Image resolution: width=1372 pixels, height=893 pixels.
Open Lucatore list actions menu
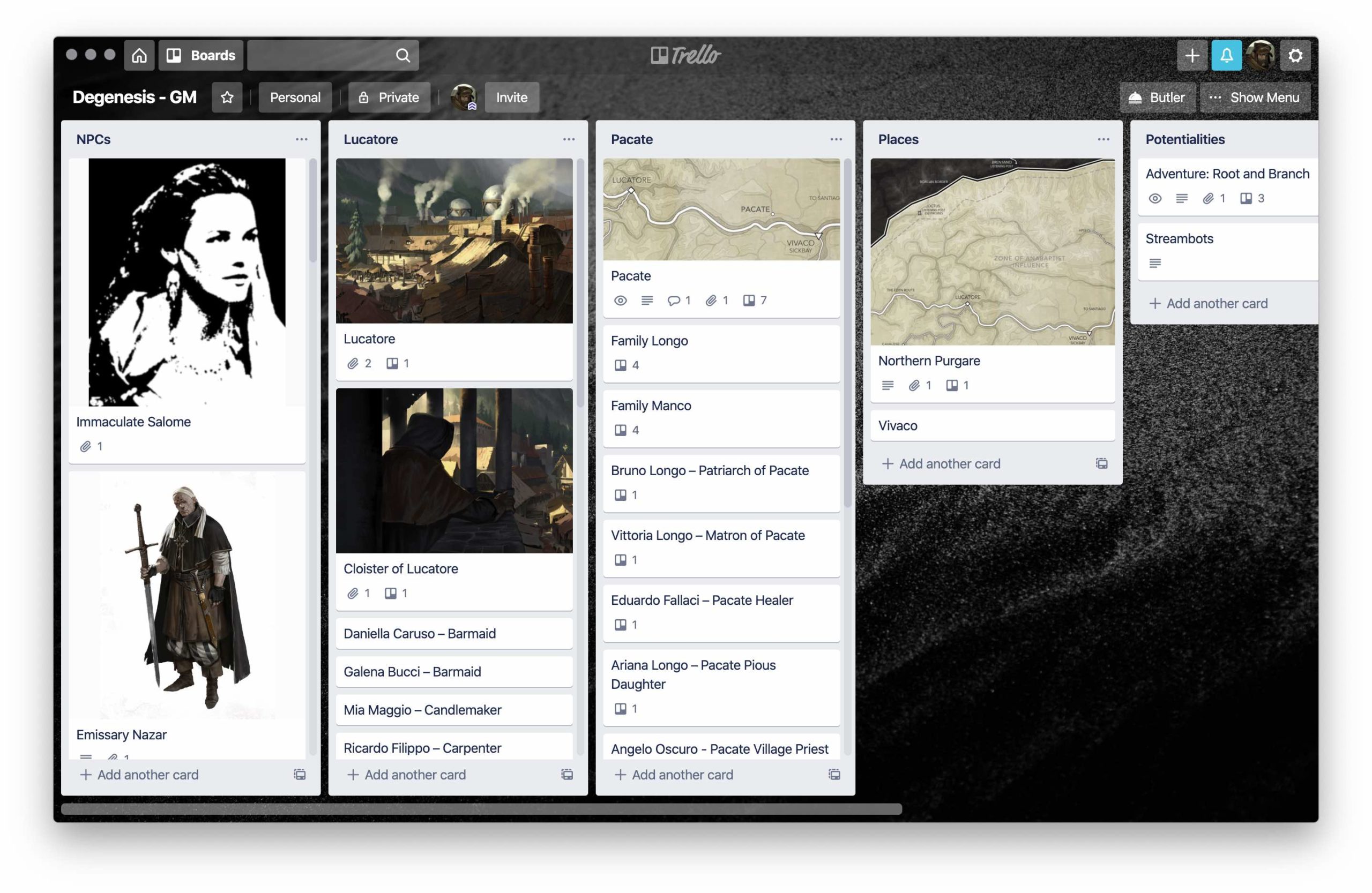(569, 139)
